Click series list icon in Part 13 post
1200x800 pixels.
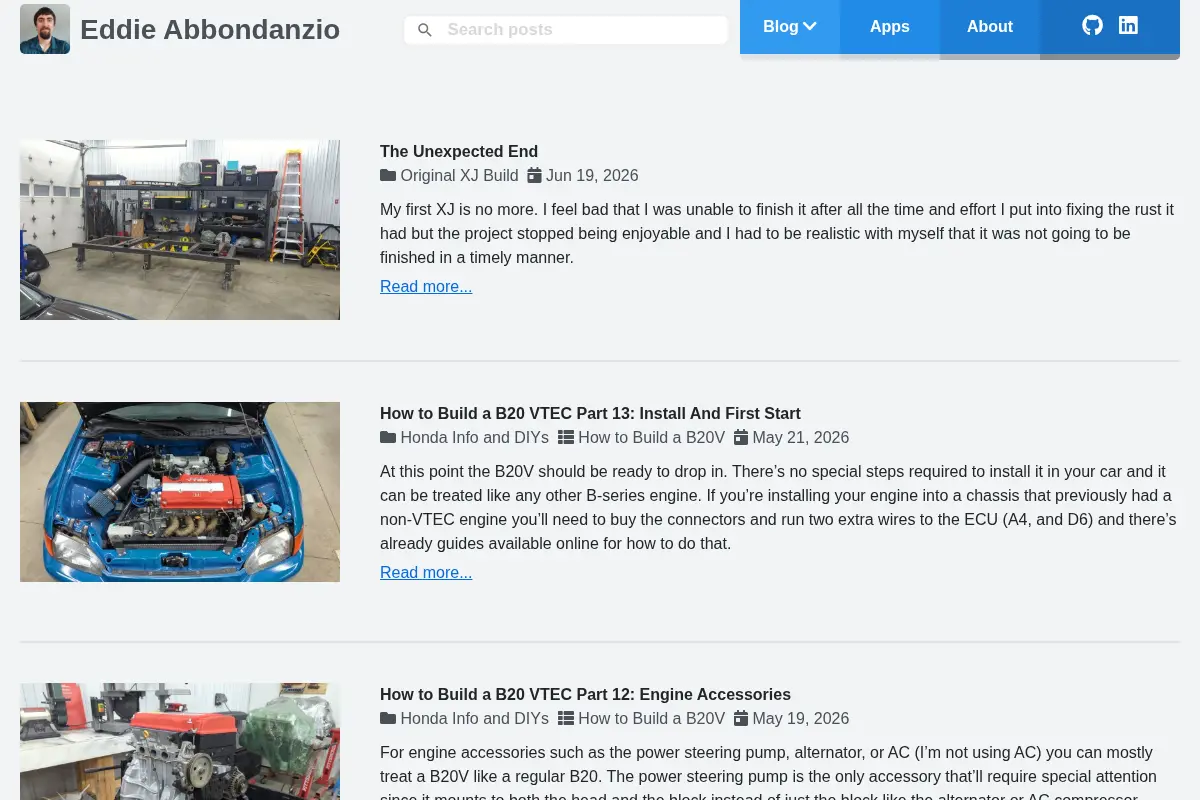tap(566, 438)
